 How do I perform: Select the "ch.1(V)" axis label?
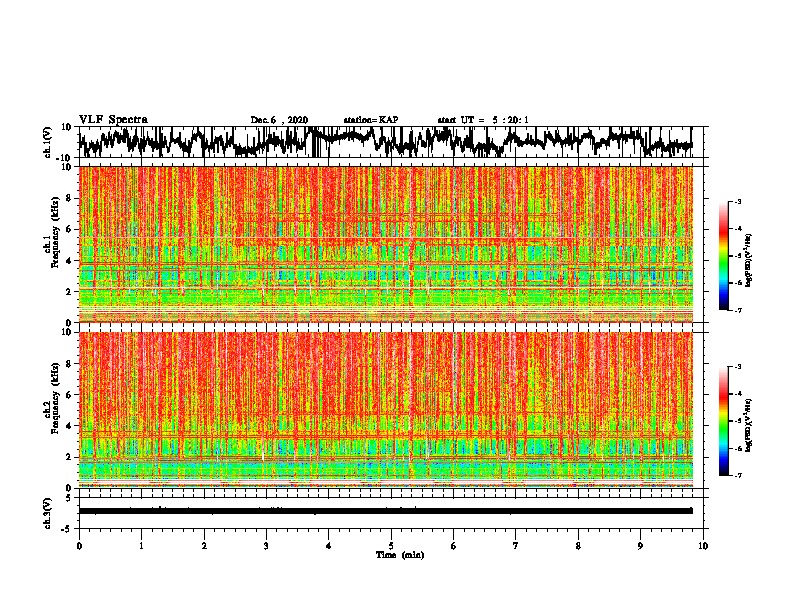pyautogui.click(x=48, y=142)
